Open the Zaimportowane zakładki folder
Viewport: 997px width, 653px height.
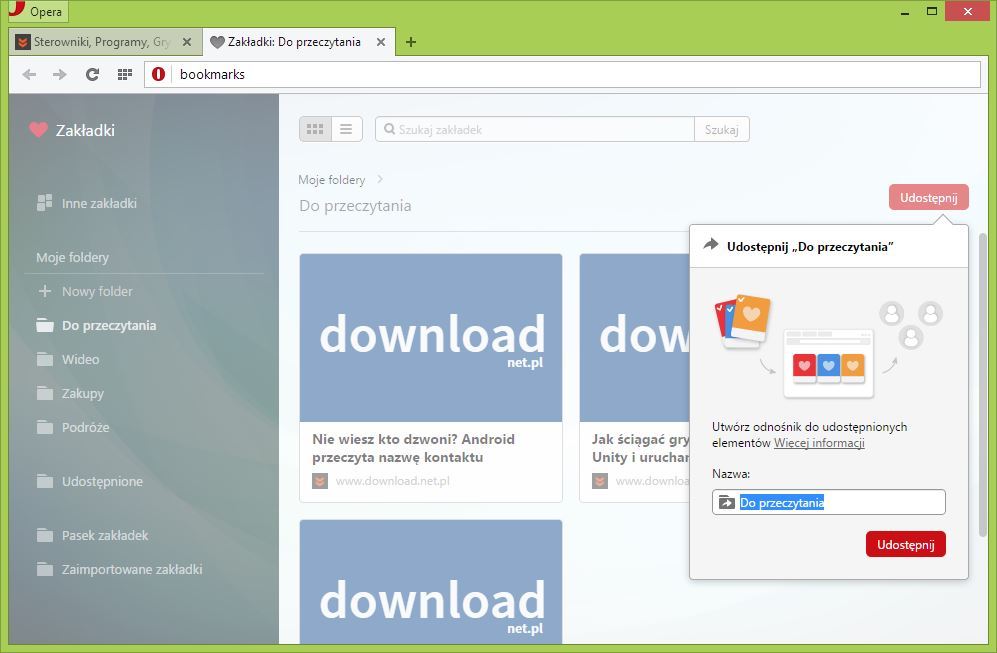pos(132,569)
